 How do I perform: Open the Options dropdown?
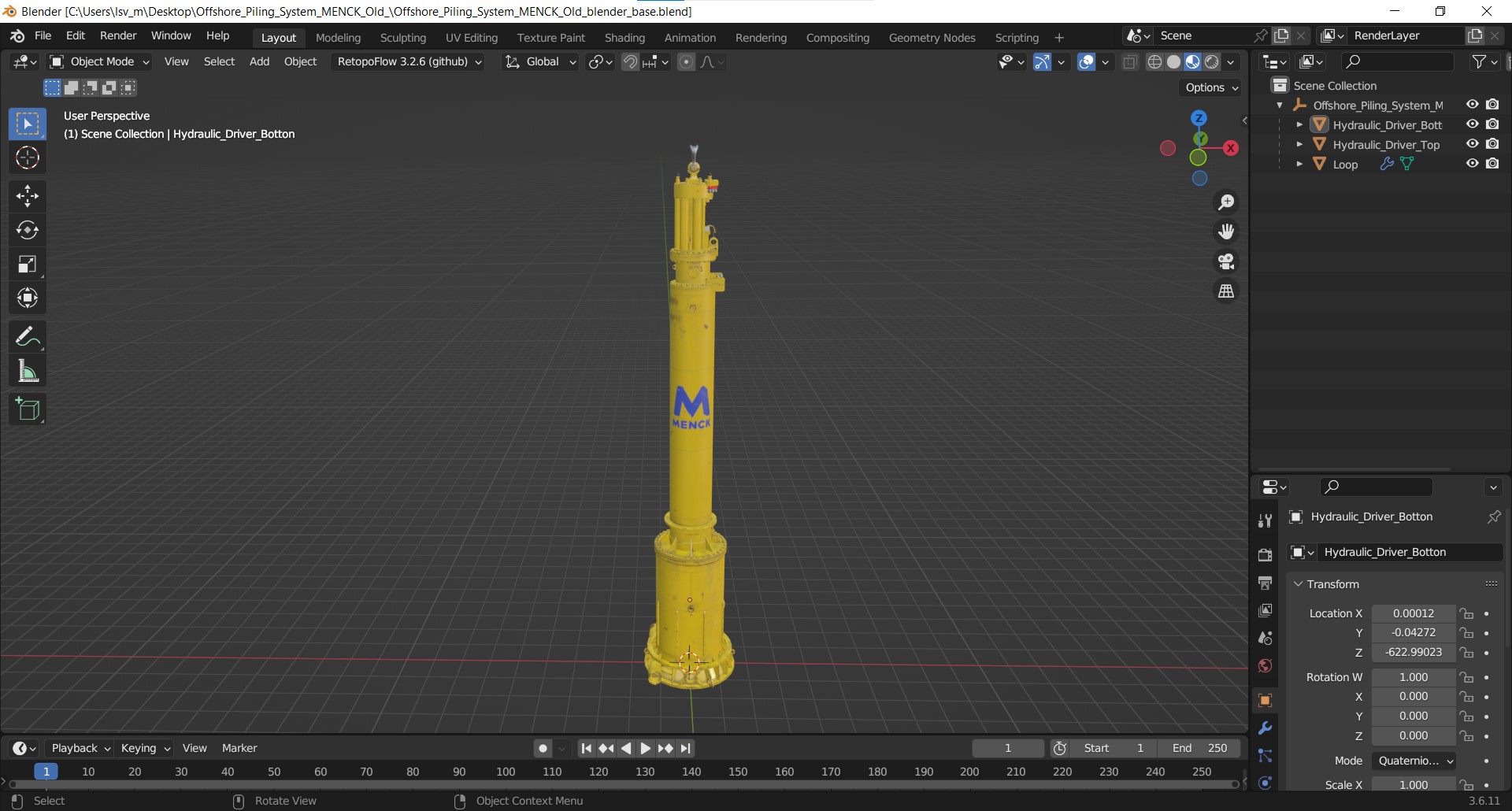click(1212, 87)
